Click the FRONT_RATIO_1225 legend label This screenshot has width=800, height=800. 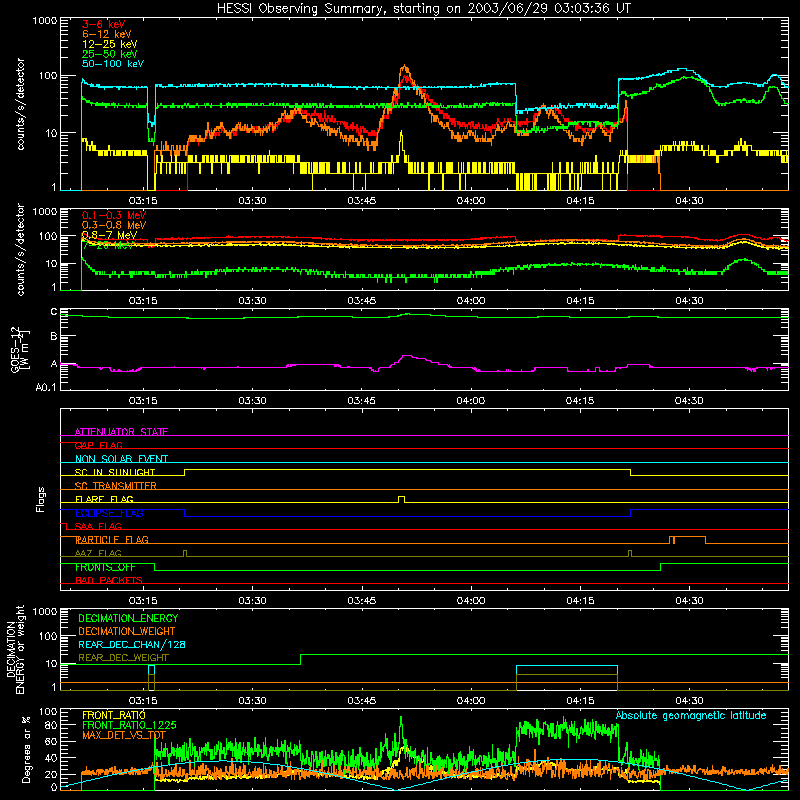[129, 725]
